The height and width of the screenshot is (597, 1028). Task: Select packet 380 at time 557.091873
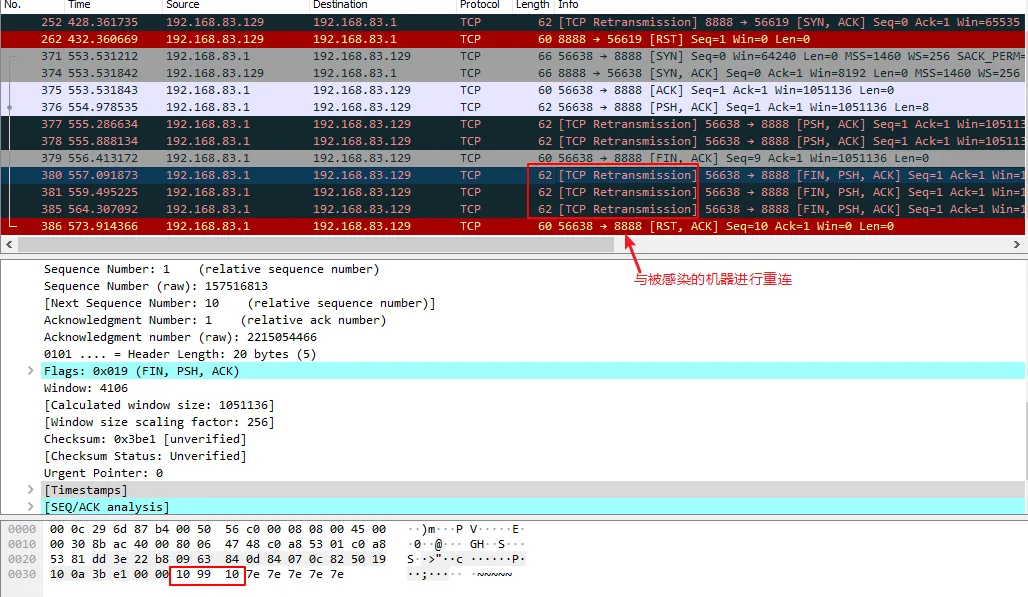pos(513,176)
